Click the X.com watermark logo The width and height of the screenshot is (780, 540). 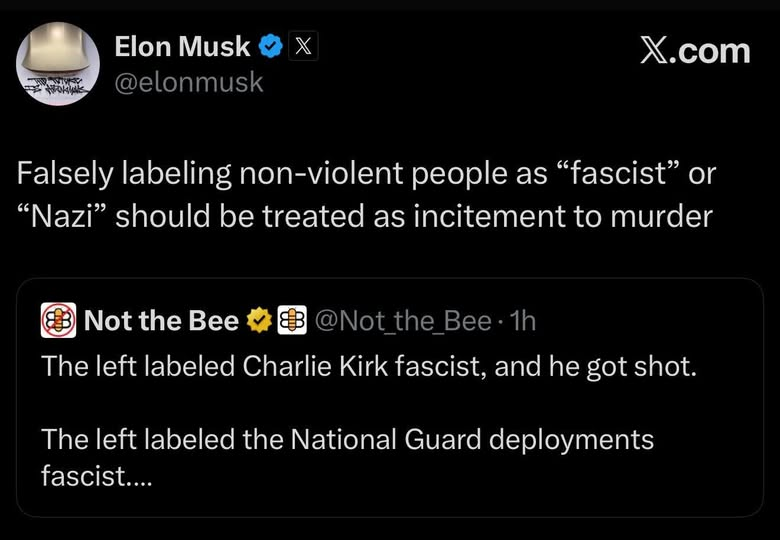[695, 51]
